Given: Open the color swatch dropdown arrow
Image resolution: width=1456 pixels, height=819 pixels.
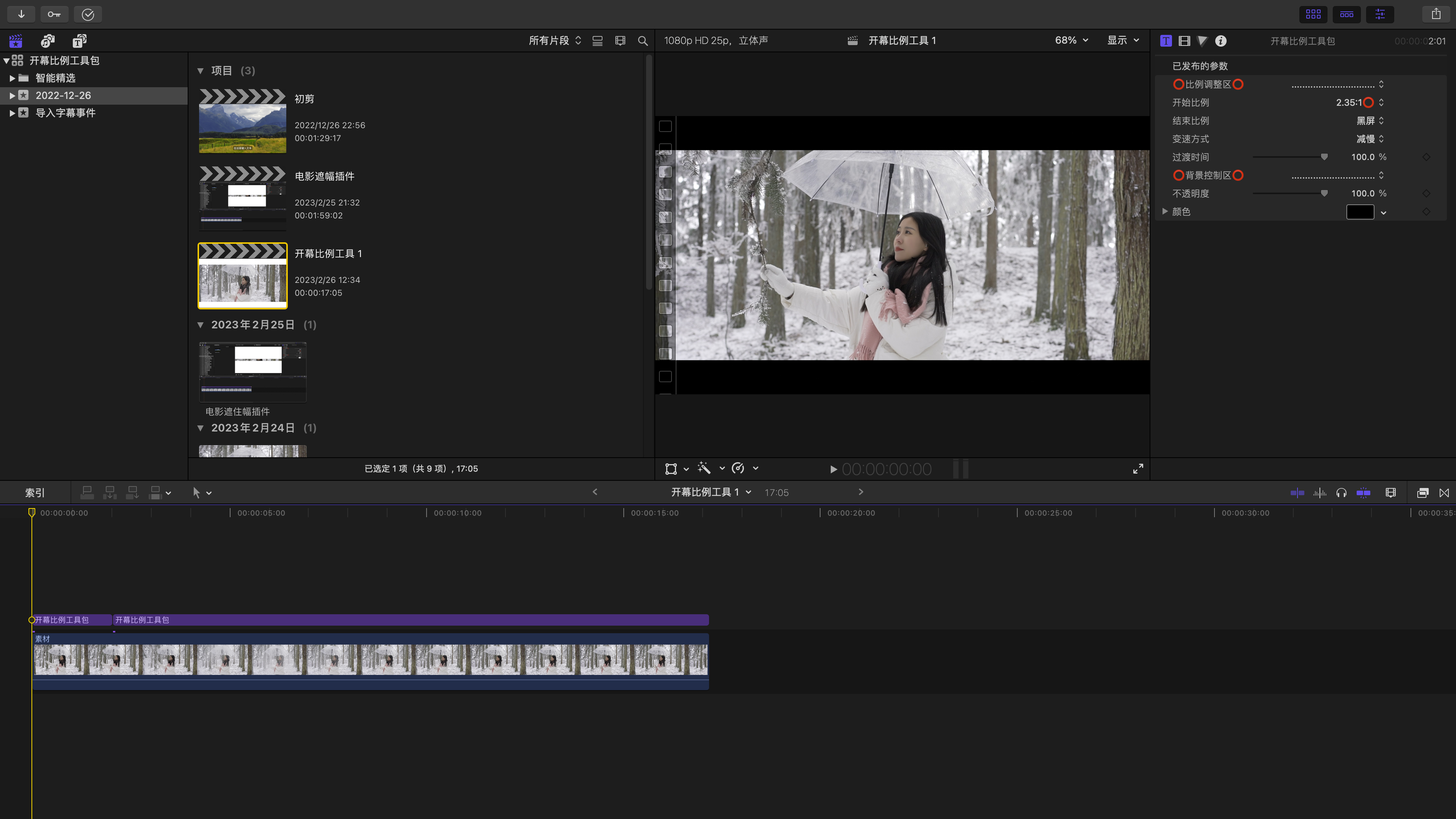Looking at the screenshot, I should coord(1383,212).
